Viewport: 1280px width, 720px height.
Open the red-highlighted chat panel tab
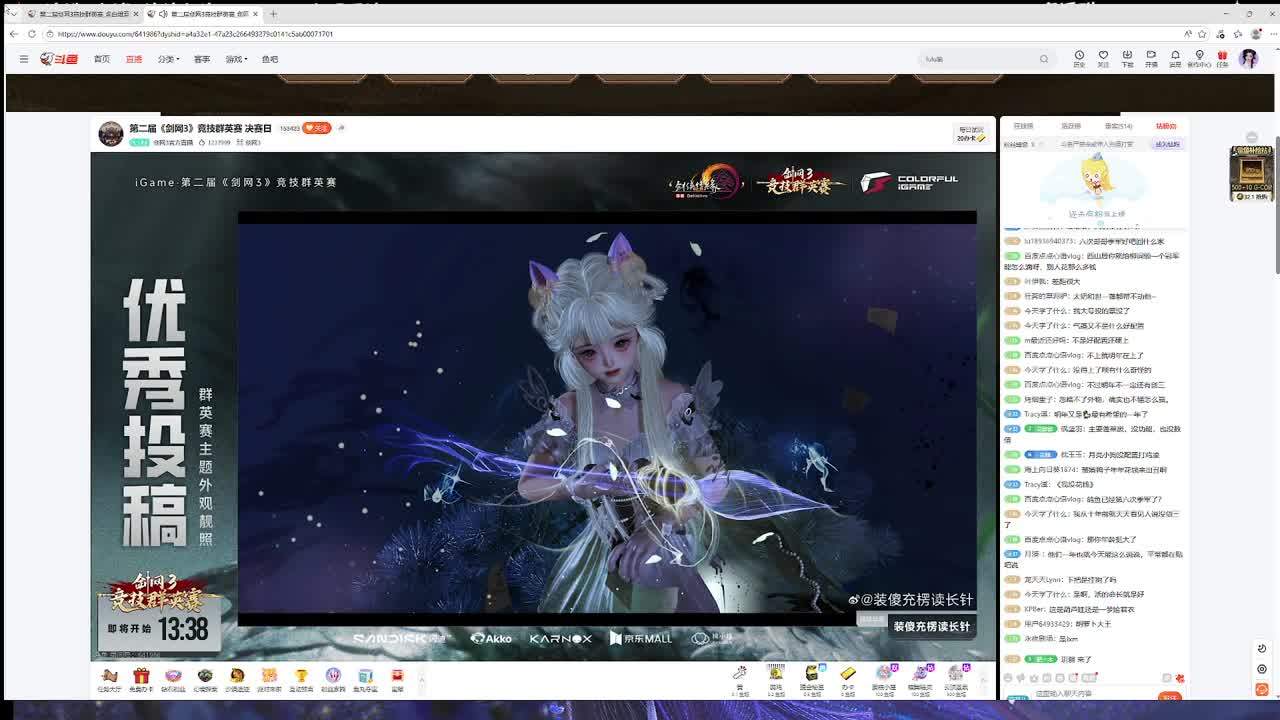[x=1166, y=126]
